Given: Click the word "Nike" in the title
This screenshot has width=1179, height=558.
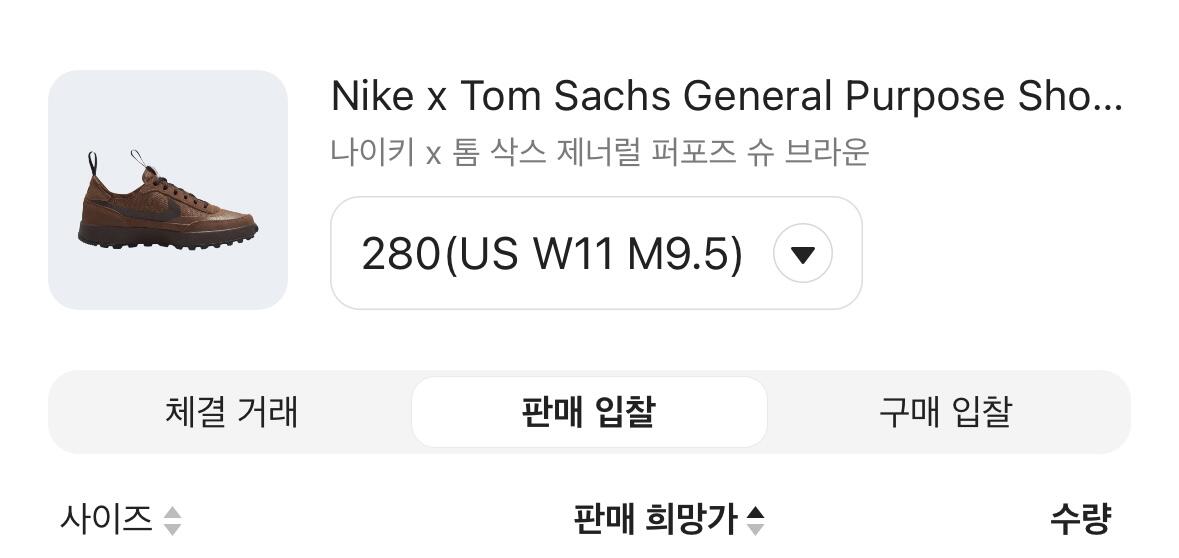Looking at the screenshot, I should [372, 97].
